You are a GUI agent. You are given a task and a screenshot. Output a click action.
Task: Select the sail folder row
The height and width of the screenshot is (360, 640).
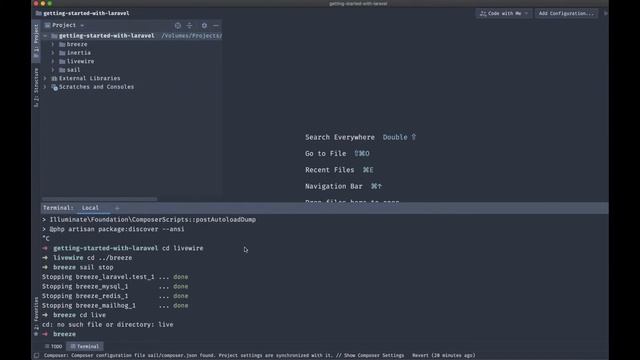(x=131, y=70)
